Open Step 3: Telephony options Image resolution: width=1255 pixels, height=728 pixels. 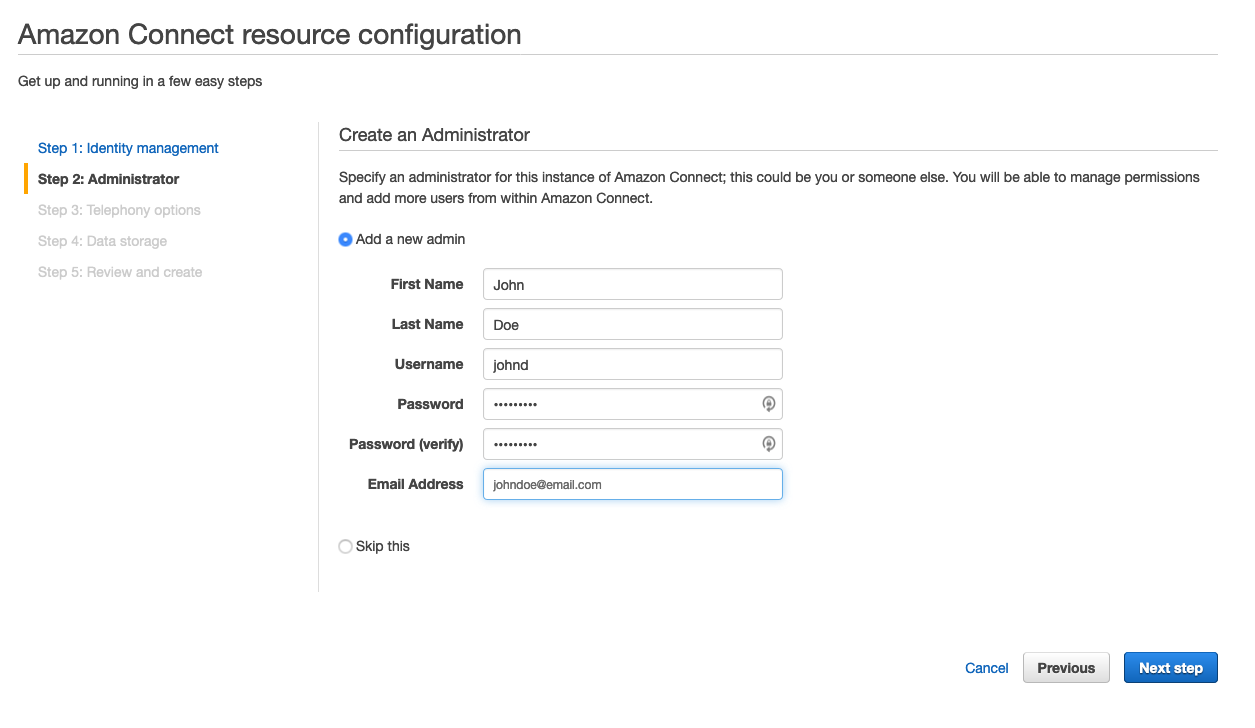[x=119, y=210]
